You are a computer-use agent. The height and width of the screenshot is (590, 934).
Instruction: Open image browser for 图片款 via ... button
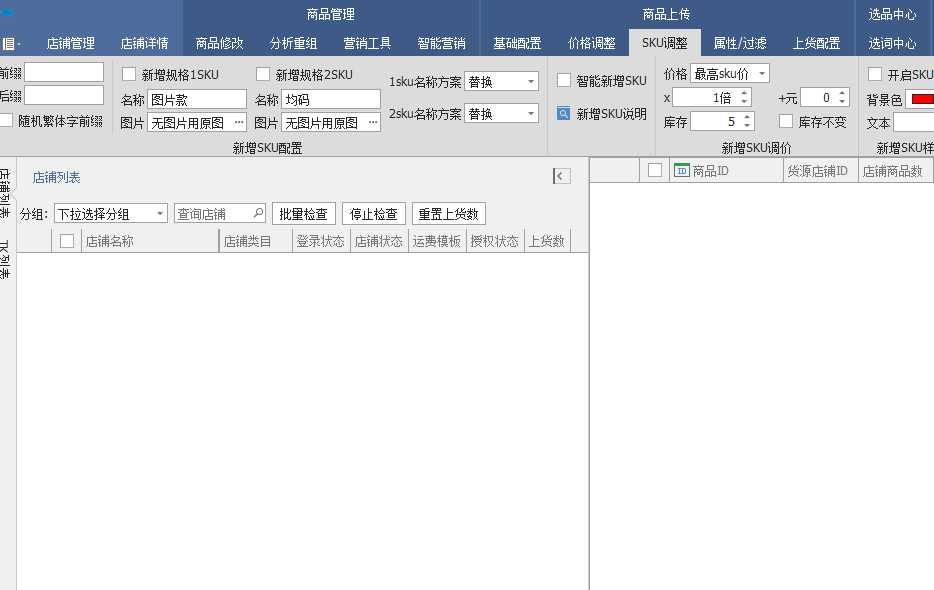pyautogui.click(x=238, y=122)
